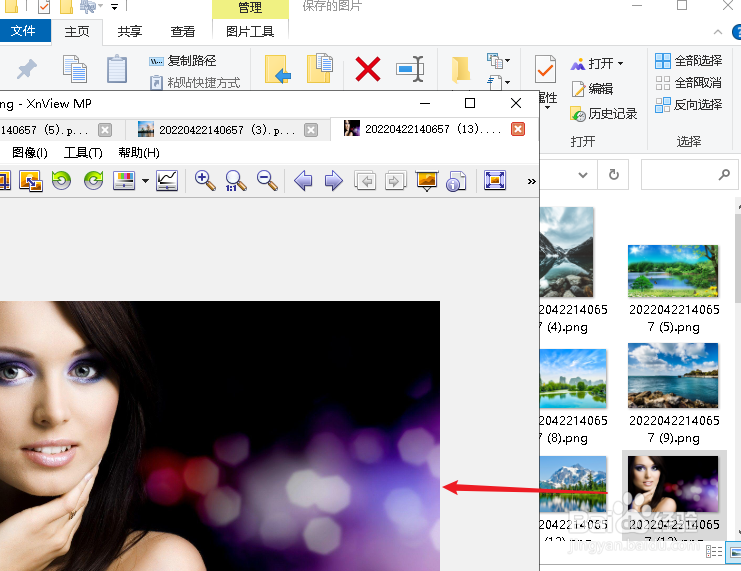Open the 帮助(H) menu in XnView

tap(139, 153)
